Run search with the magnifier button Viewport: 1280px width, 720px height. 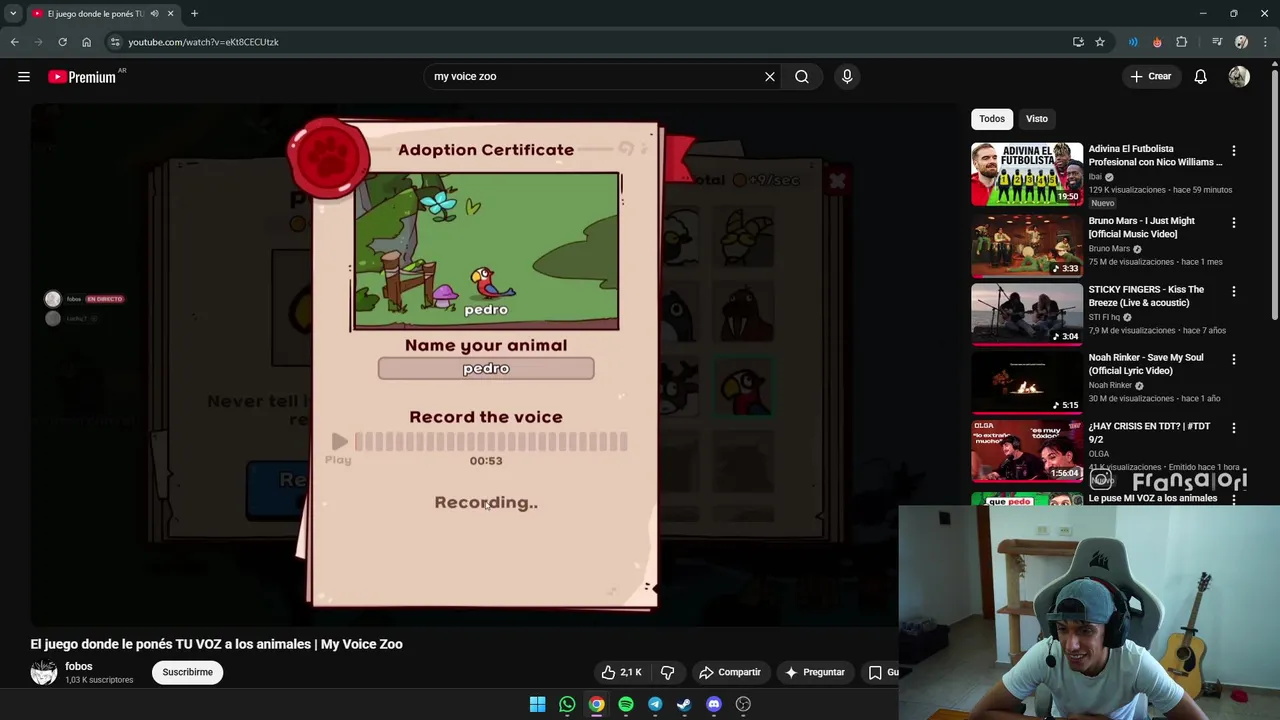pos(802,76)
